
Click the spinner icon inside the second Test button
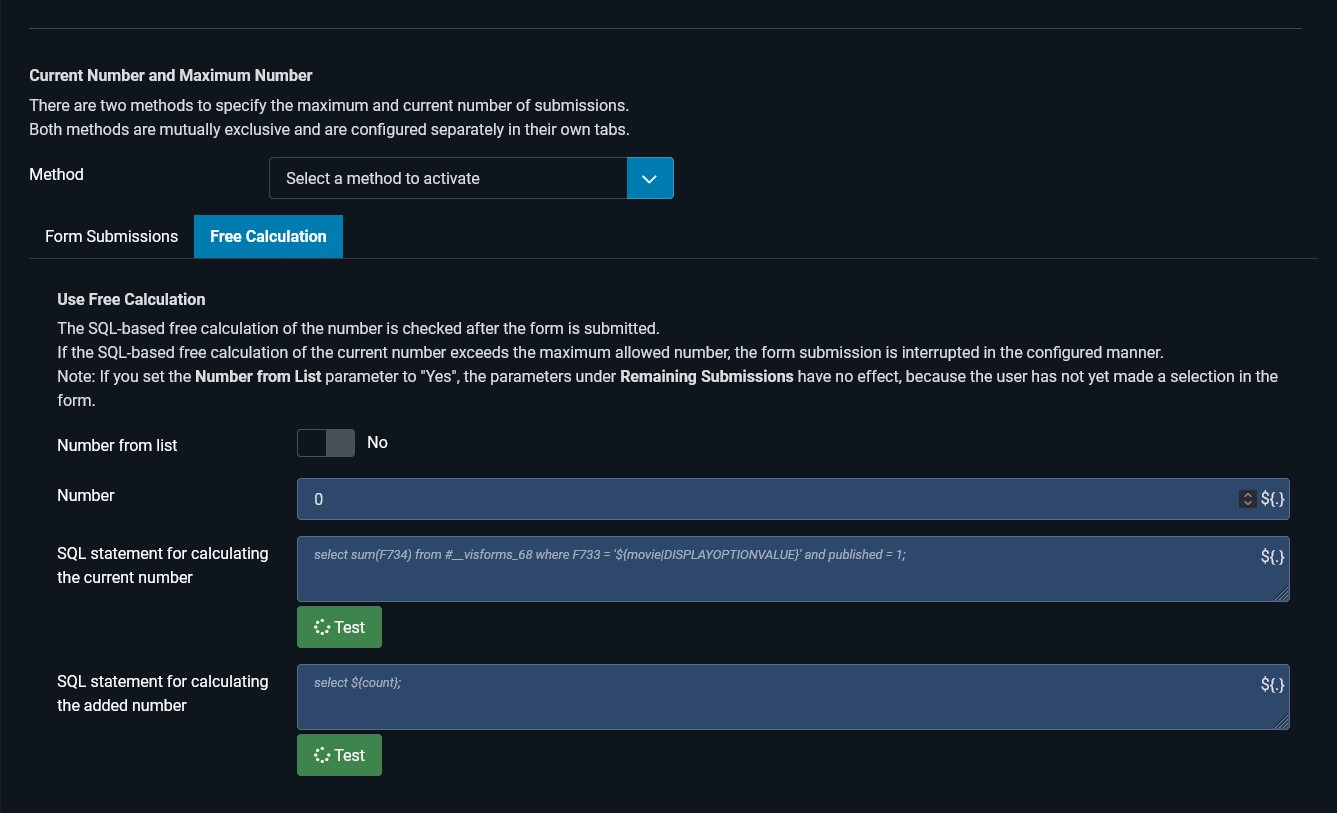click(x=322, y=755)
